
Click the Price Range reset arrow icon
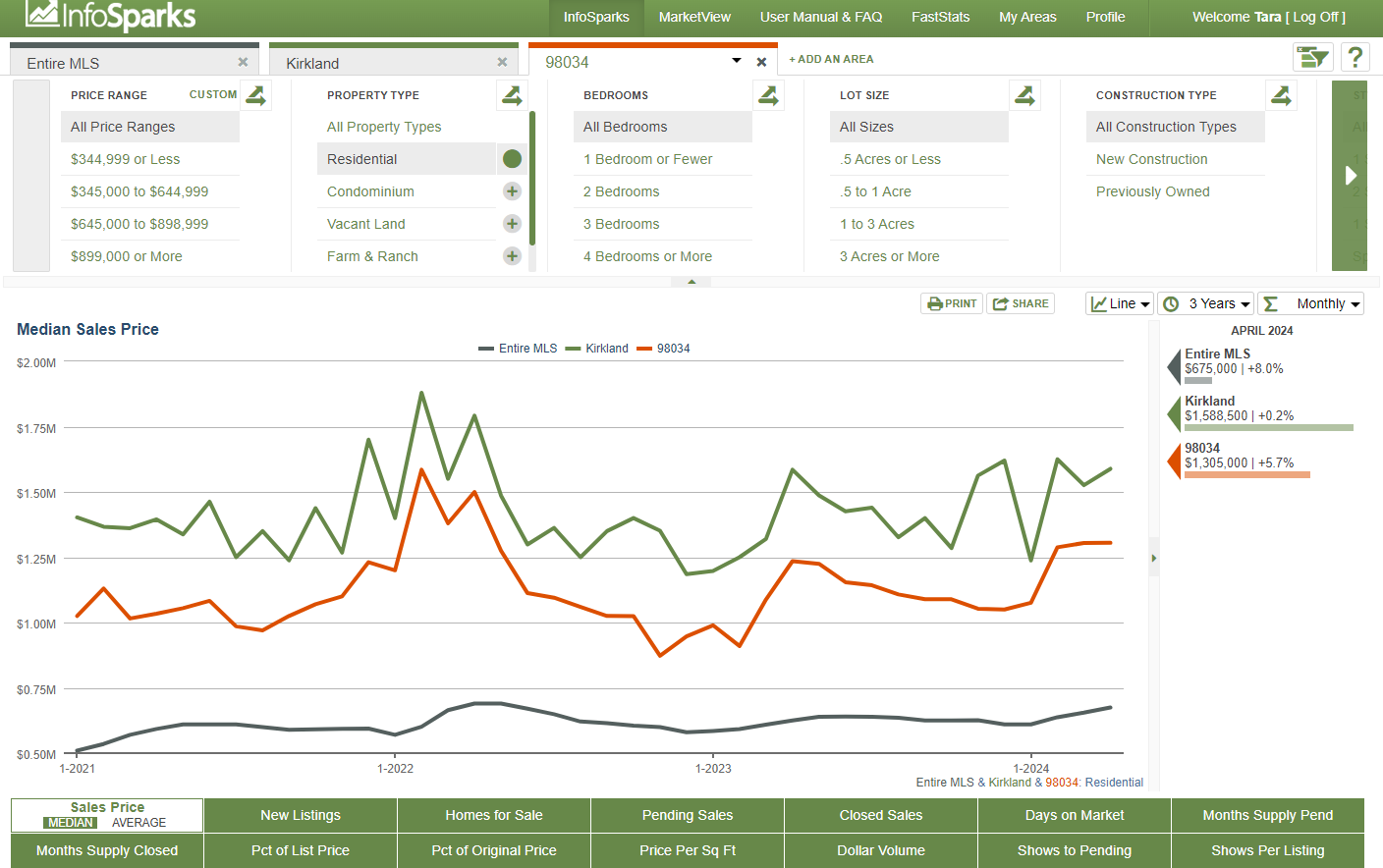point(255,95)
